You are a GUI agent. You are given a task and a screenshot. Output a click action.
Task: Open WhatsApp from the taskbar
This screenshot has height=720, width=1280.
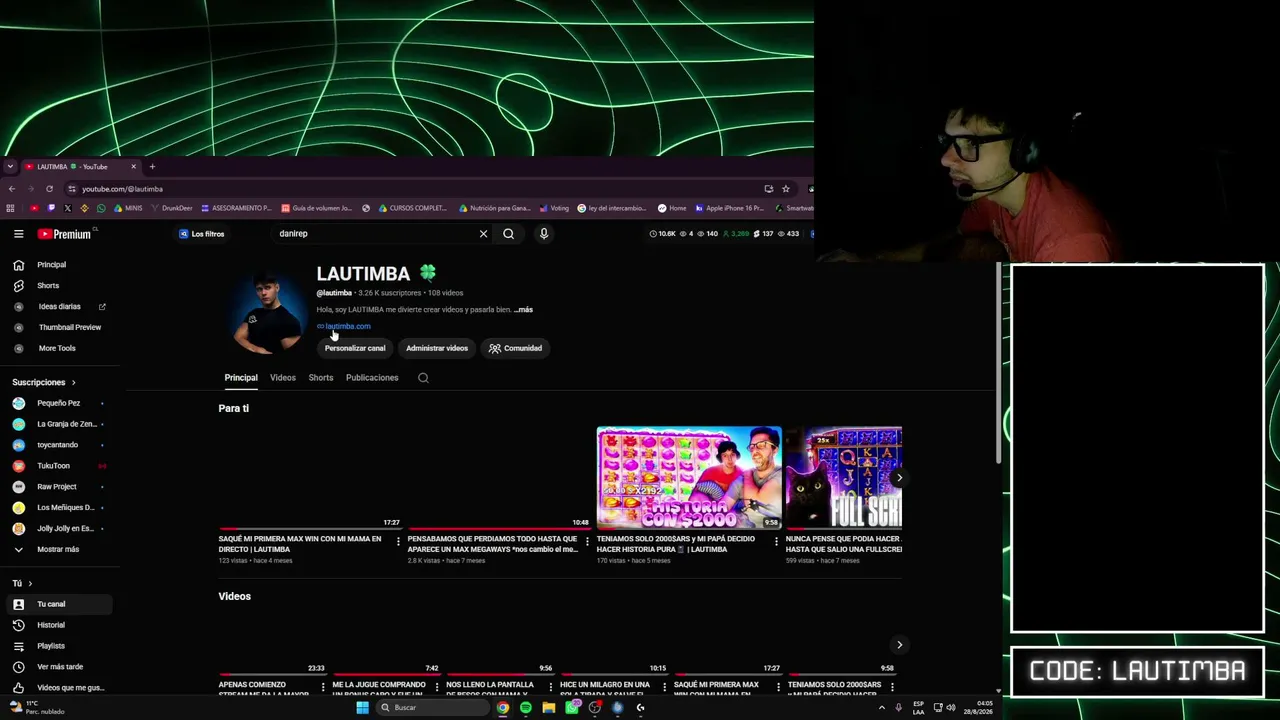(572, 708)
